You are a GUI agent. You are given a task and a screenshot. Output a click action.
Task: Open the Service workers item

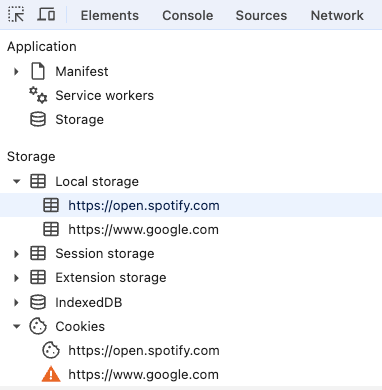(104, 96)
